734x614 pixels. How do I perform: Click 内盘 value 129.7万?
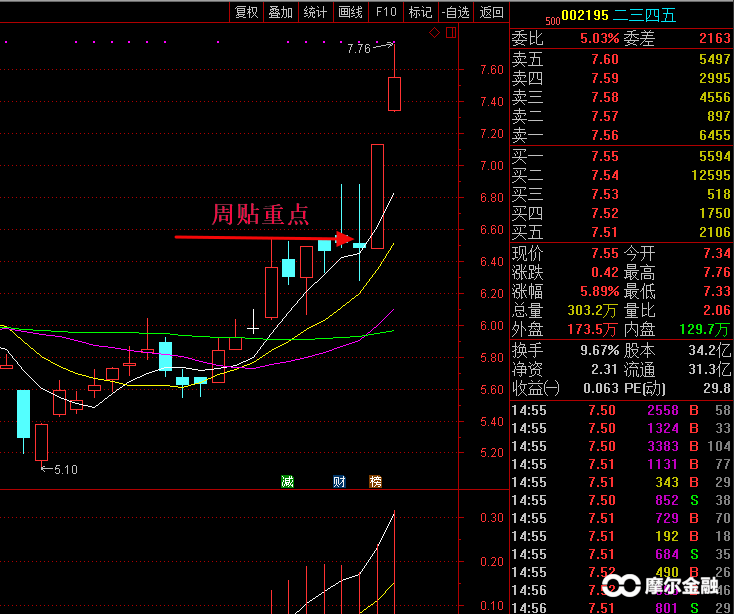tap(705, 329)
